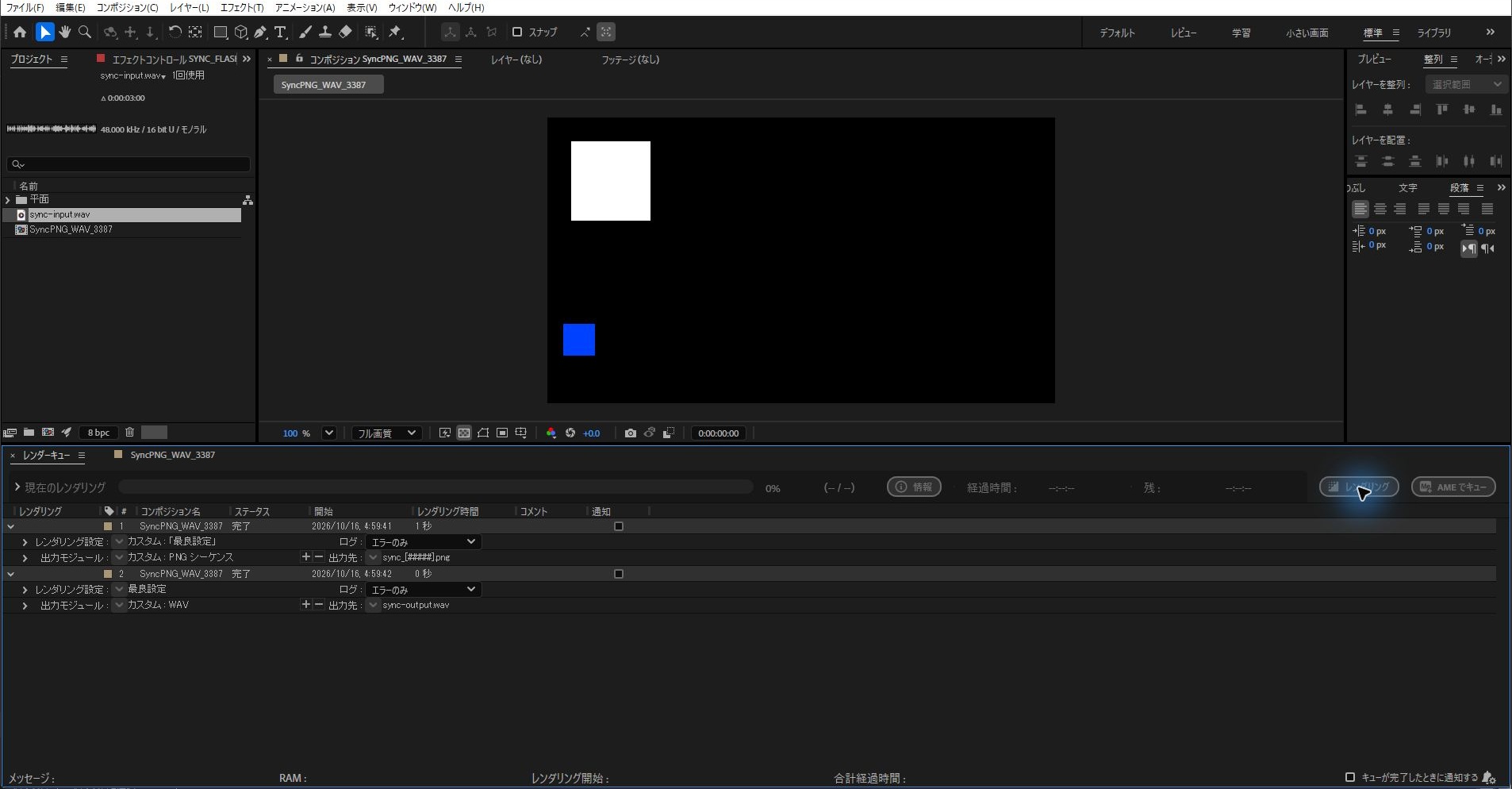Select the Rotation tool
1512x789 pixels.
175,33
